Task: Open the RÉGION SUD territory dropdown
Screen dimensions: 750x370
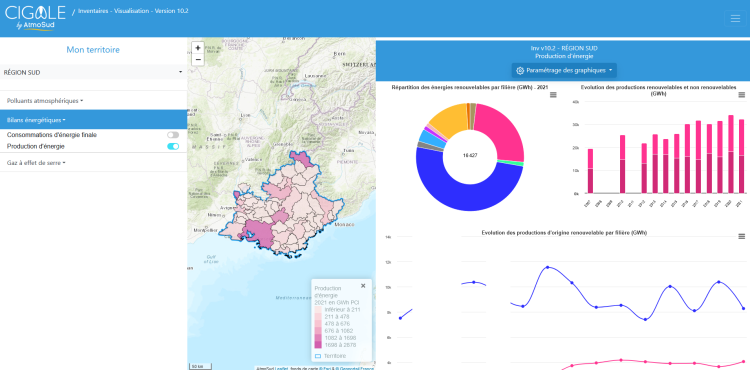Action: [x=93, y=72]
